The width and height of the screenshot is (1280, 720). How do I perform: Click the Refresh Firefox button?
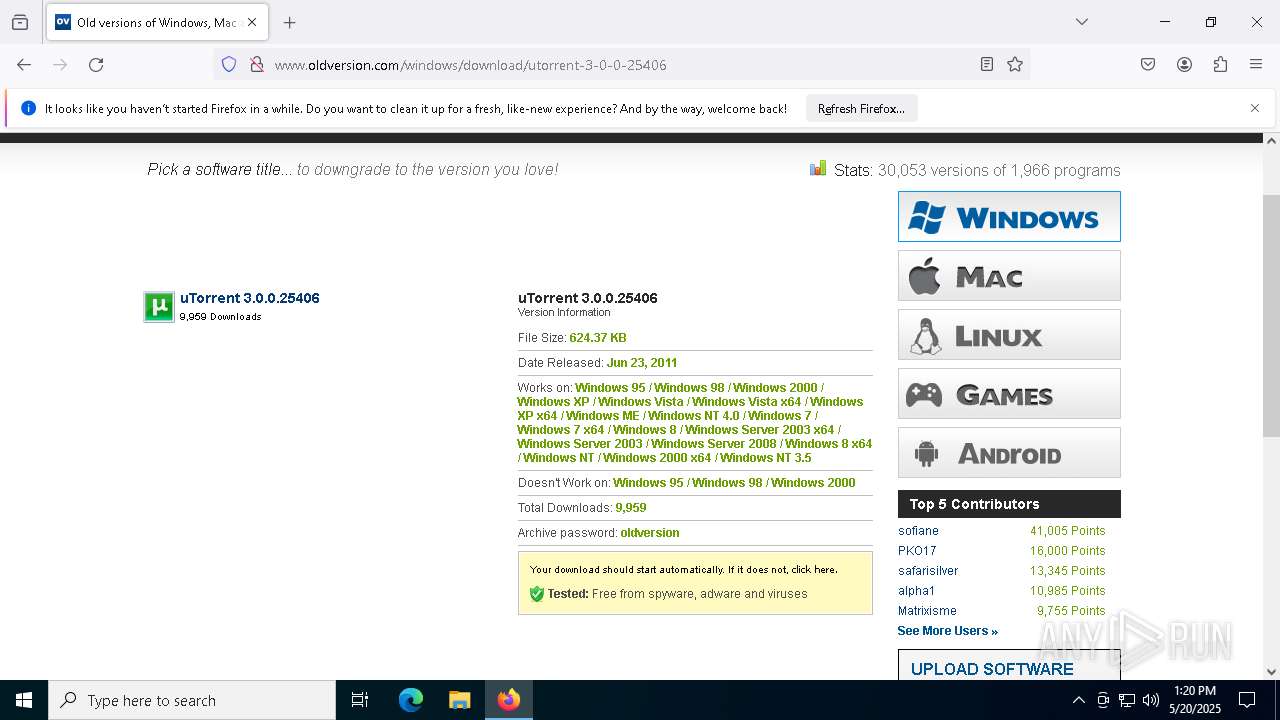[861, 109]
